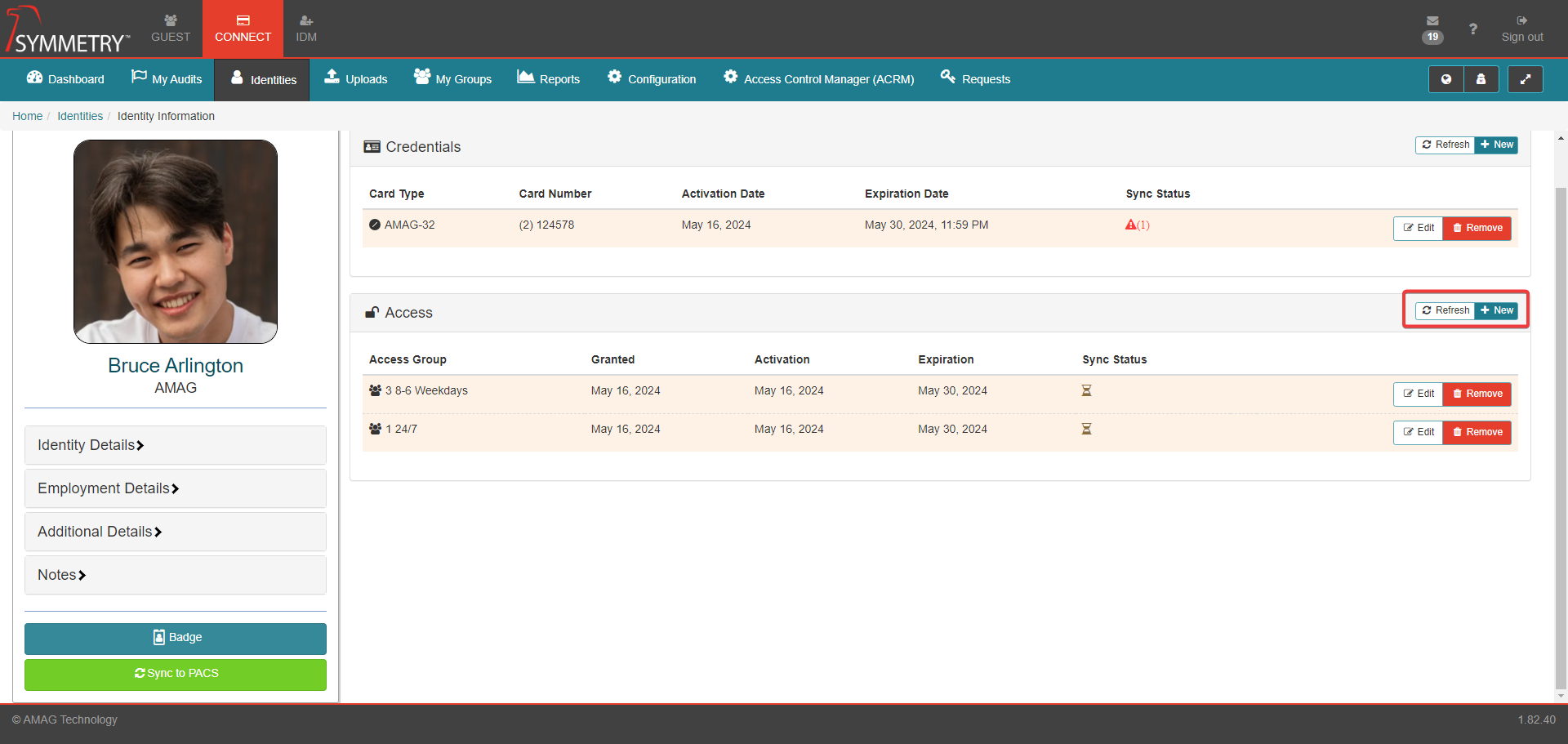Click the Badge button
The image size is (1568, 744).
[176, 638]
